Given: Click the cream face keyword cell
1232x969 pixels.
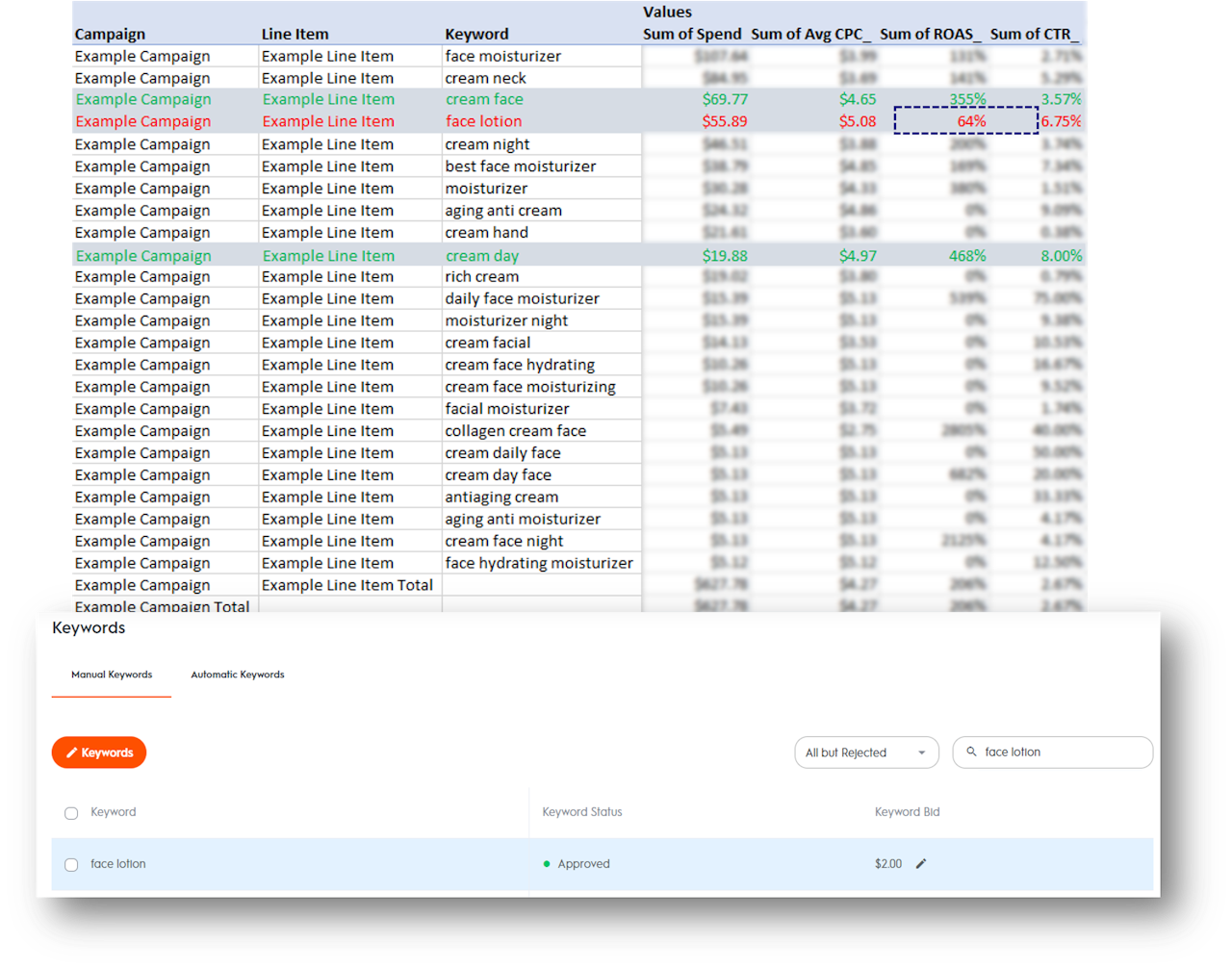Looking at the screenshot, I should point(485,99).
